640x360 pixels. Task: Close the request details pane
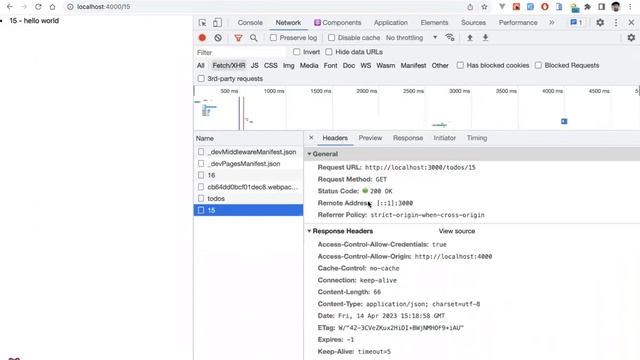click(311, 138)
